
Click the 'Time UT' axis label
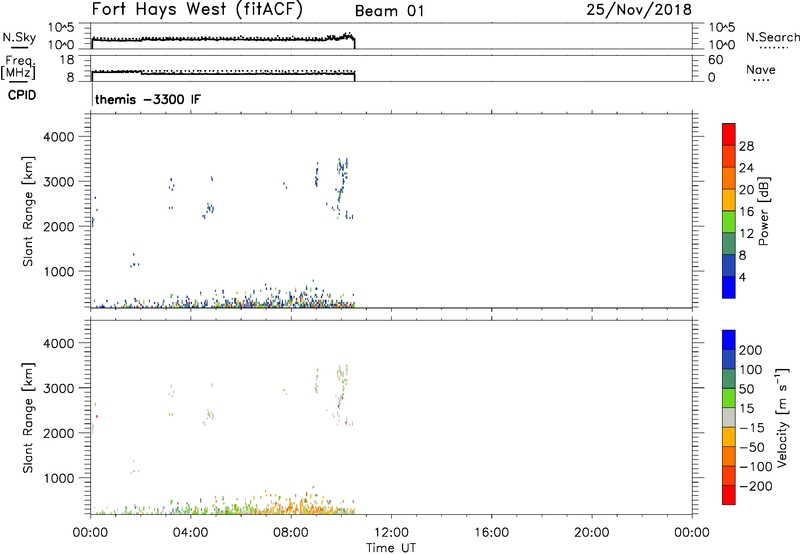coord(391,547)
